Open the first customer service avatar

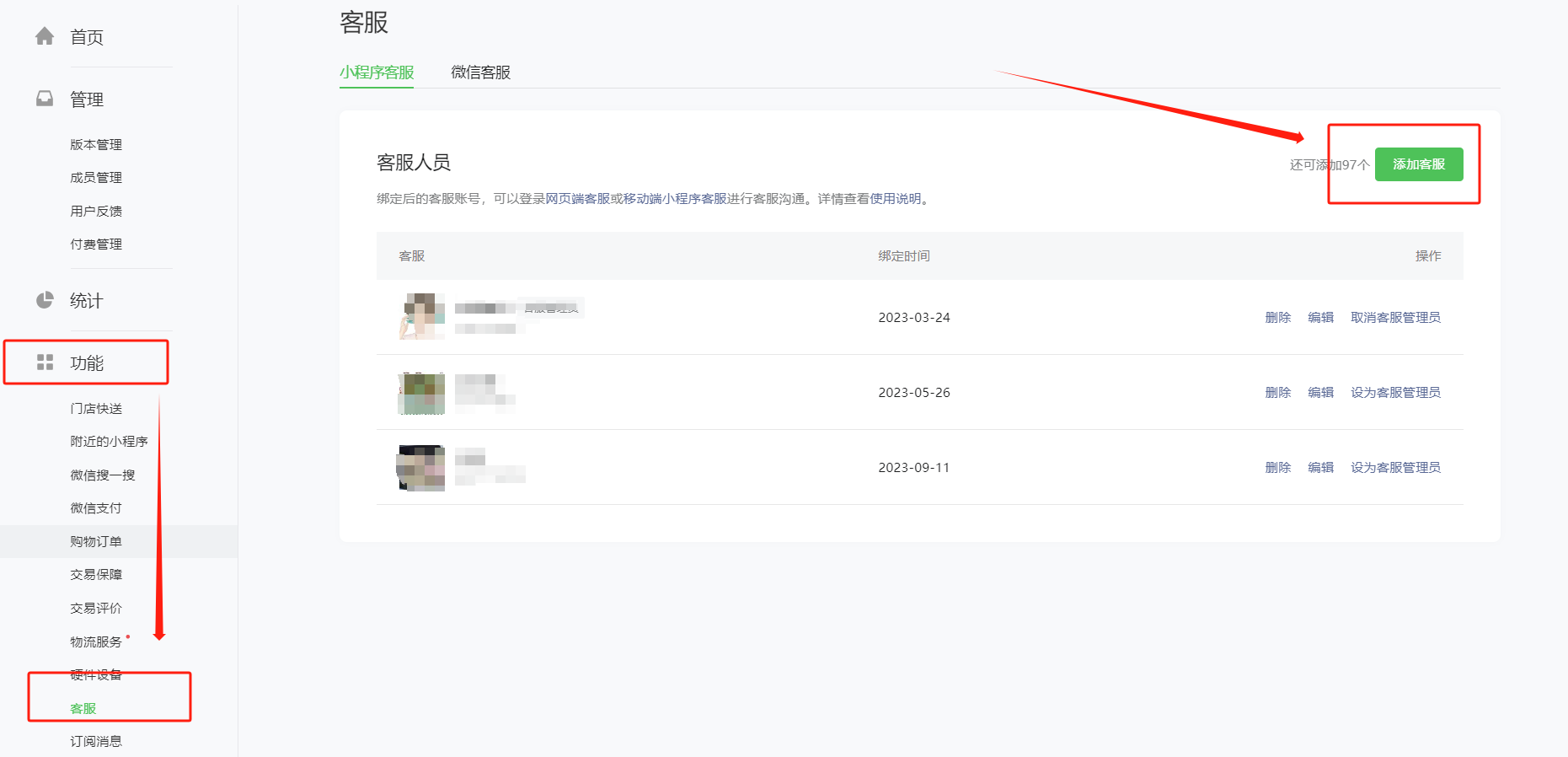[421, 316]
